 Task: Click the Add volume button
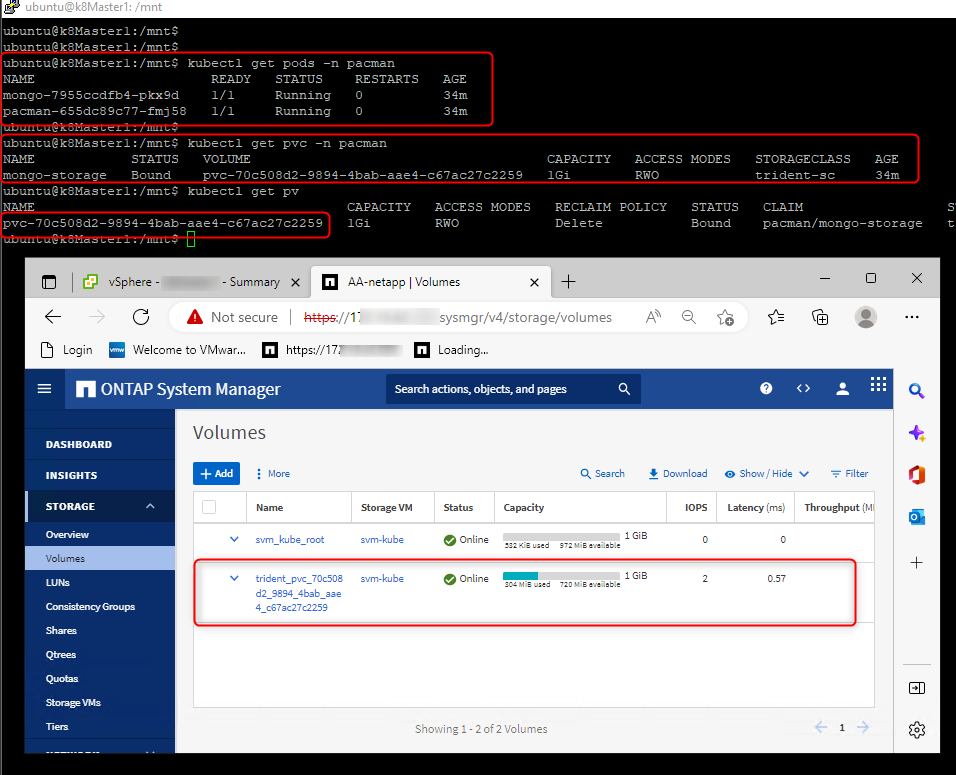pos(216,474)
